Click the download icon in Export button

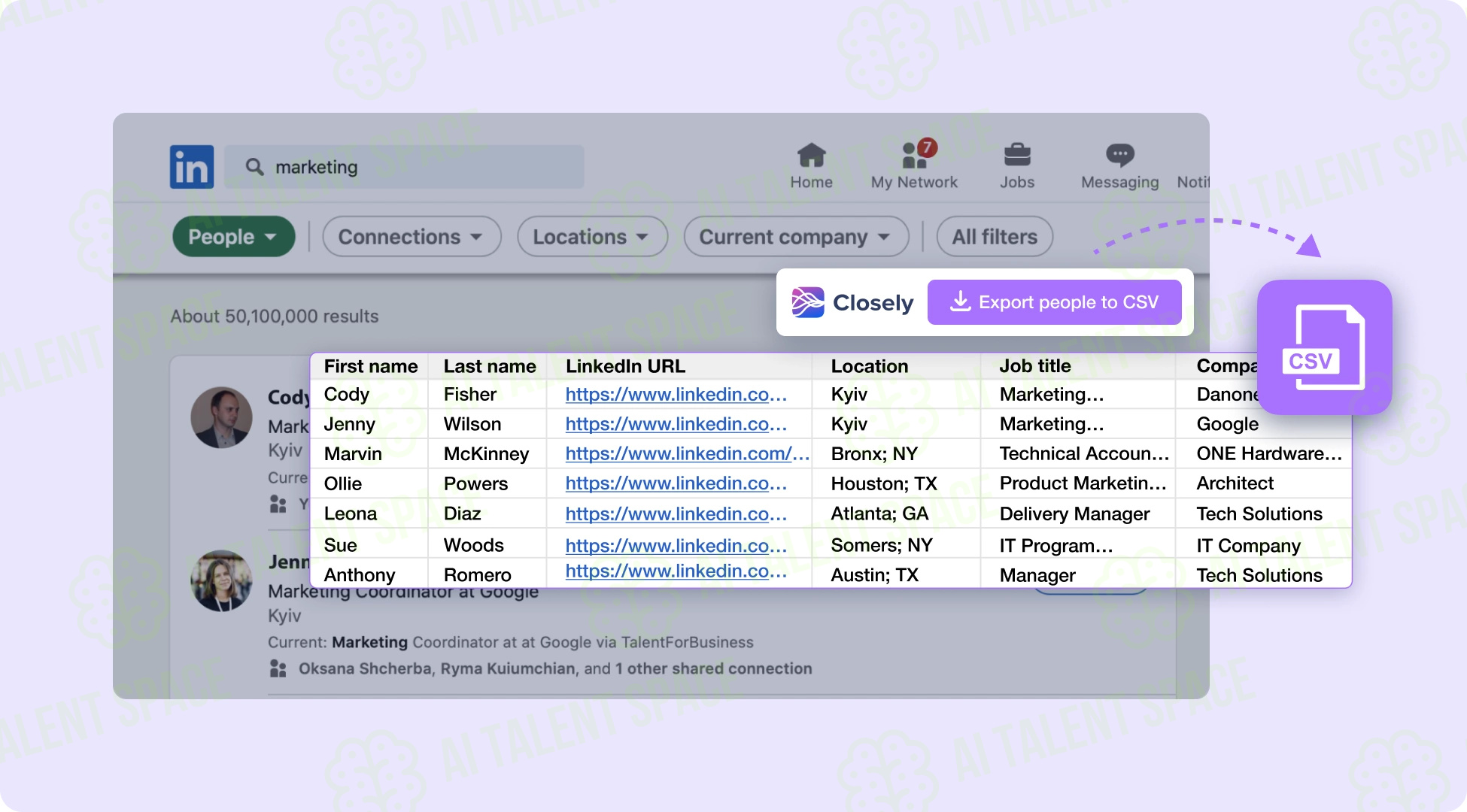pos(960,301)
